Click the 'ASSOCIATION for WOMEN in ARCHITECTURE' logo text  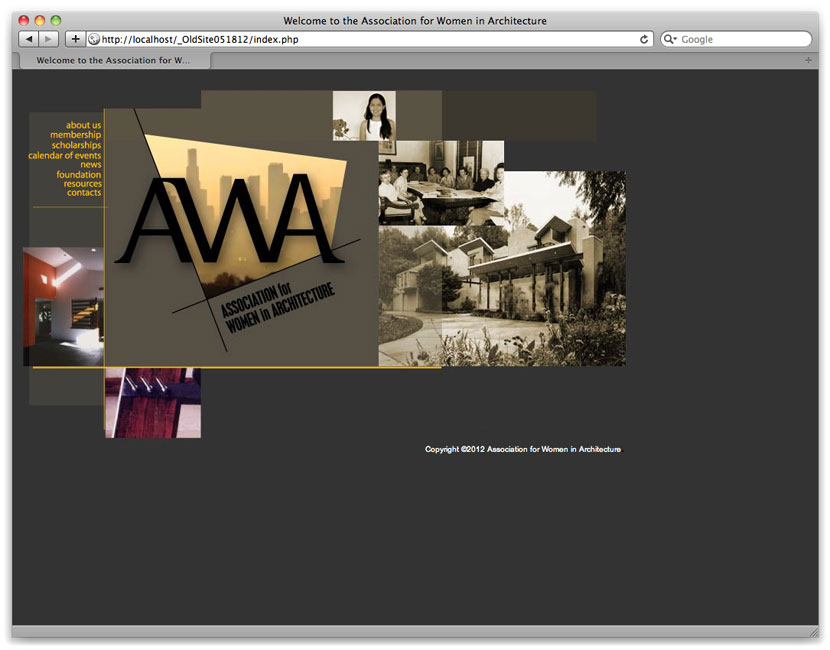pos(278,308)
